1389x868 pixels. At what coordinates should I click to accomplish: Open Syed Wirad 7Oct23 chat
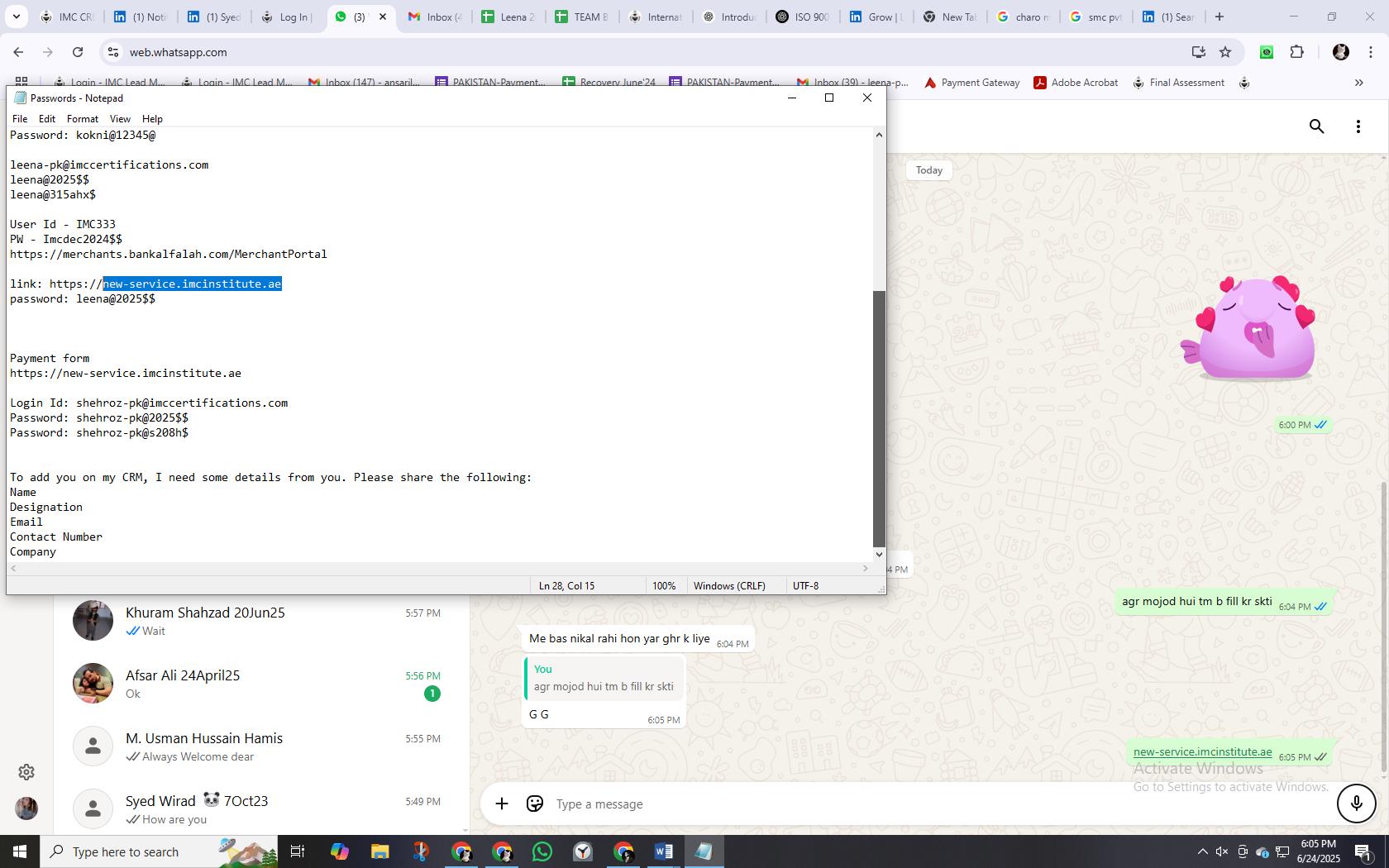coord(260,809)
